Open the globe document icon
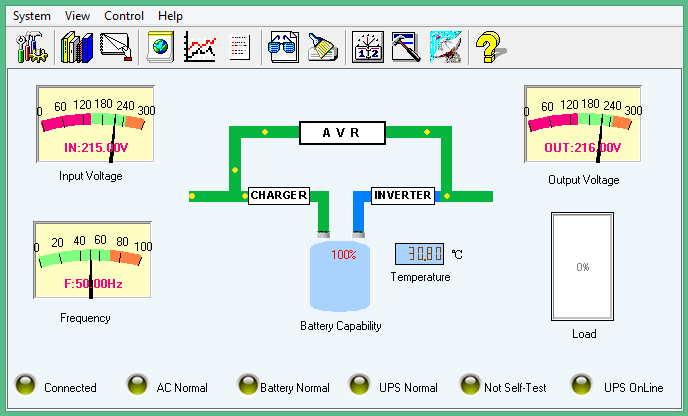This screenshot has height=416, width=688. tap(161, 47)
